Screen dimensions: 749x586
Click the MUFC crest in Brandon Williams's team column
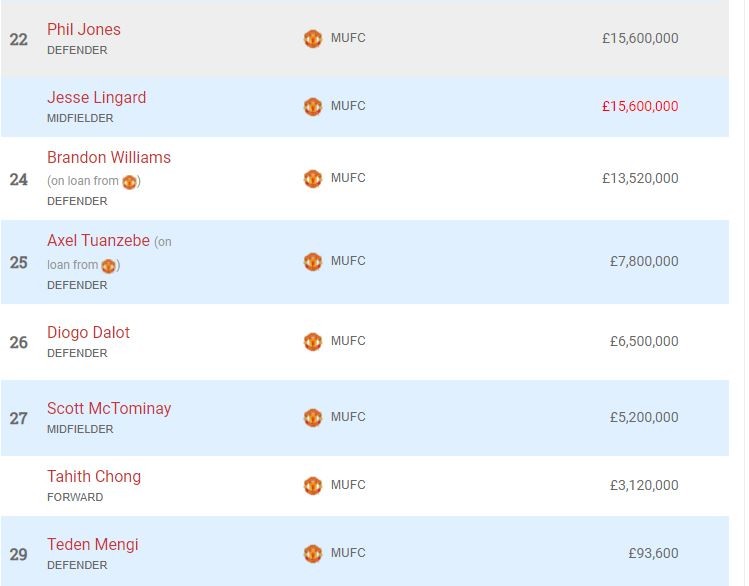313,178
